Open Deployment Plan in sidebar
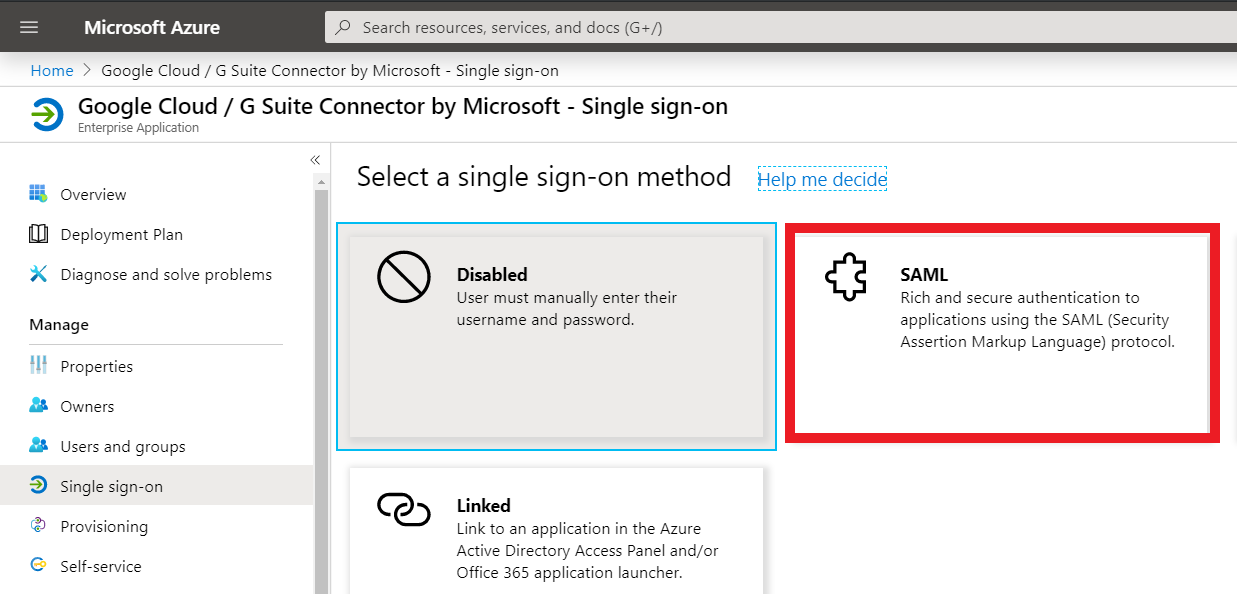This screenshot has width=1237, height=594. (121, 234)
